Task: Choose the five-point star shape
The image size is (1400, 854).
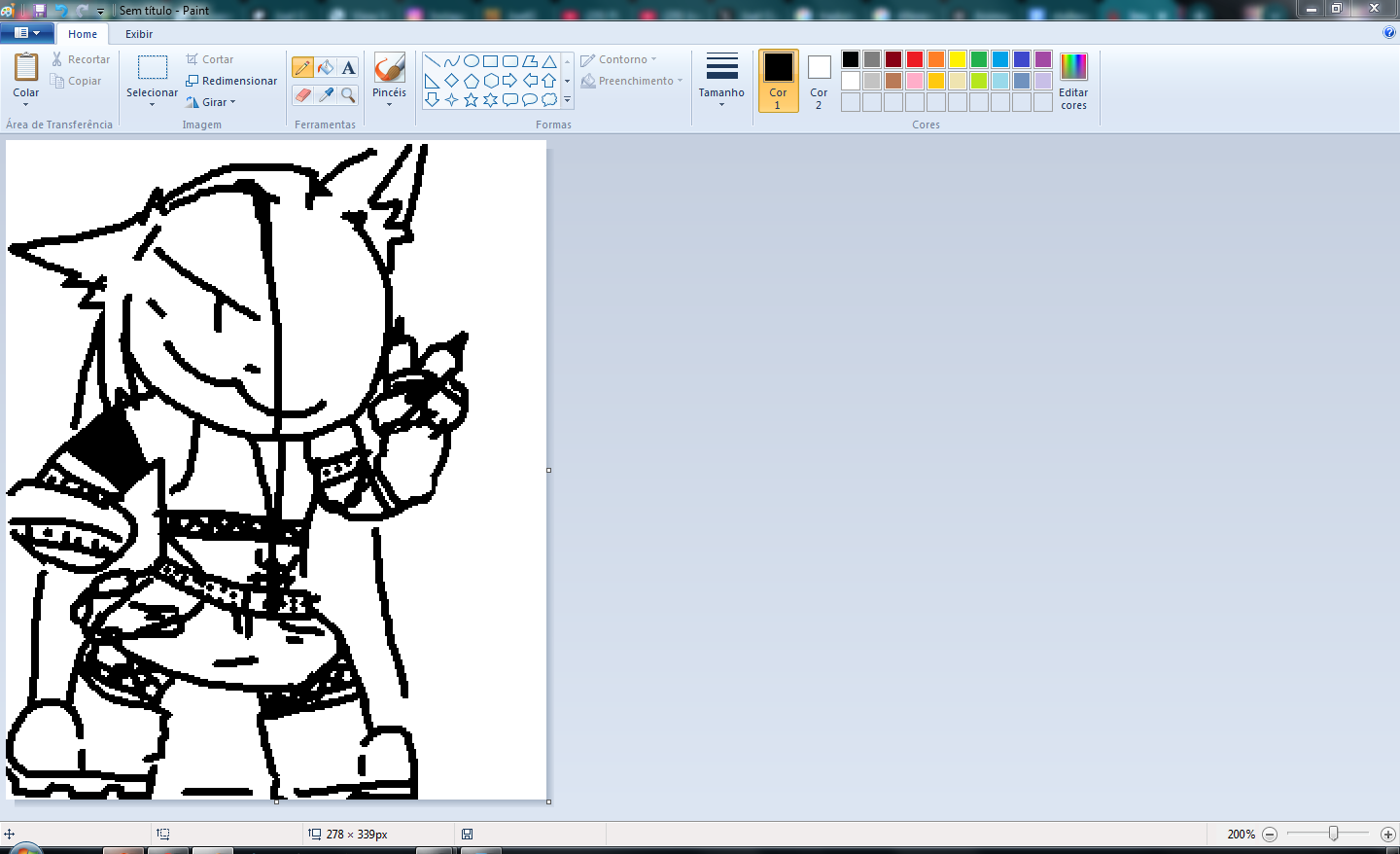Action: [472, 99]
